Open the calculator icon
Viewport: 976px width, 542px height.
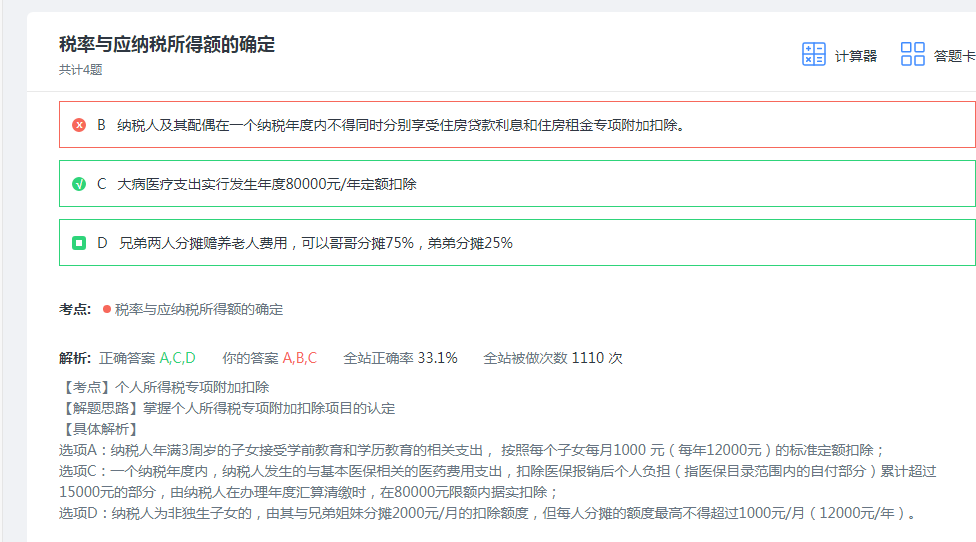(x=814, y=55)
